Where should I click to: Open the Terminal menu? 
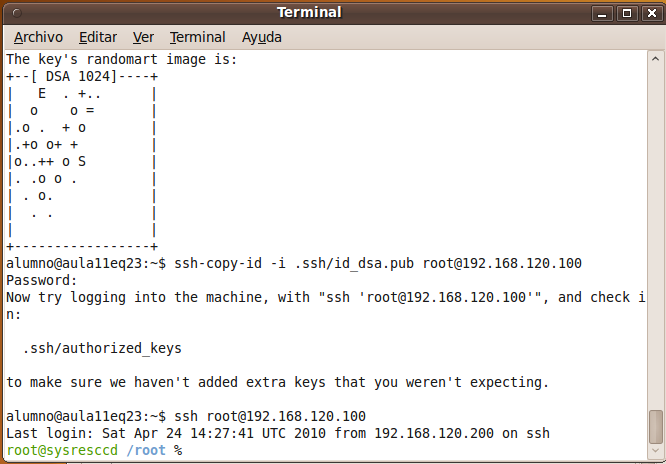tap(198, 37)
